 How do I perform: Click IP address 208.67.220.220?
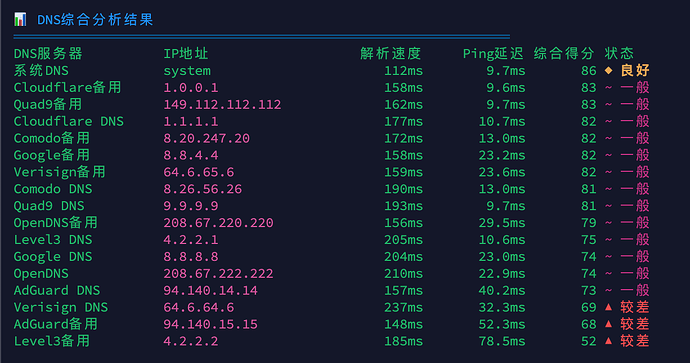219,223
